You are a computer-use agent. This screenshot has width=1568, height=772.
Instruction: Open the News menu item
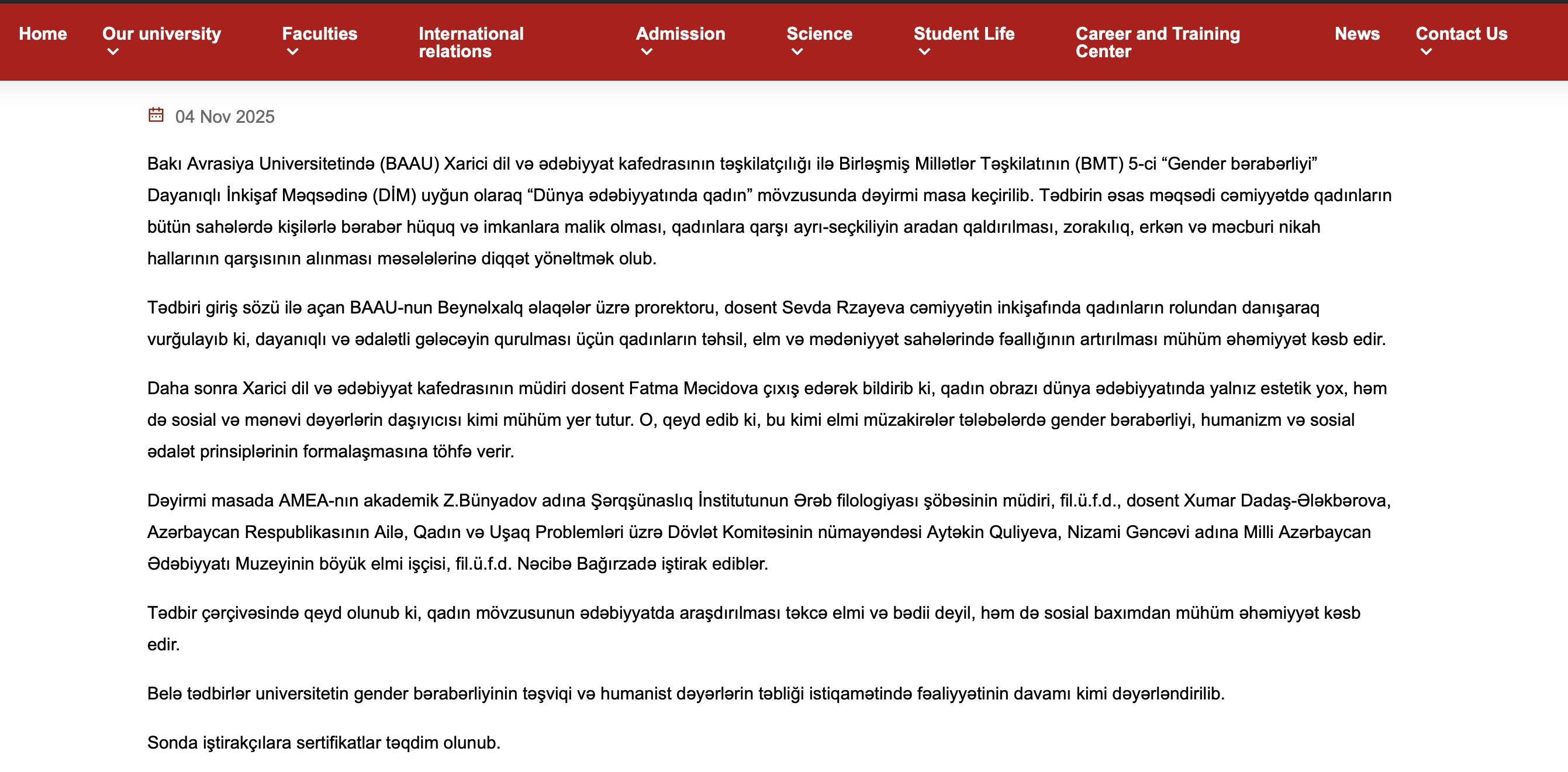click(1357, 34)
